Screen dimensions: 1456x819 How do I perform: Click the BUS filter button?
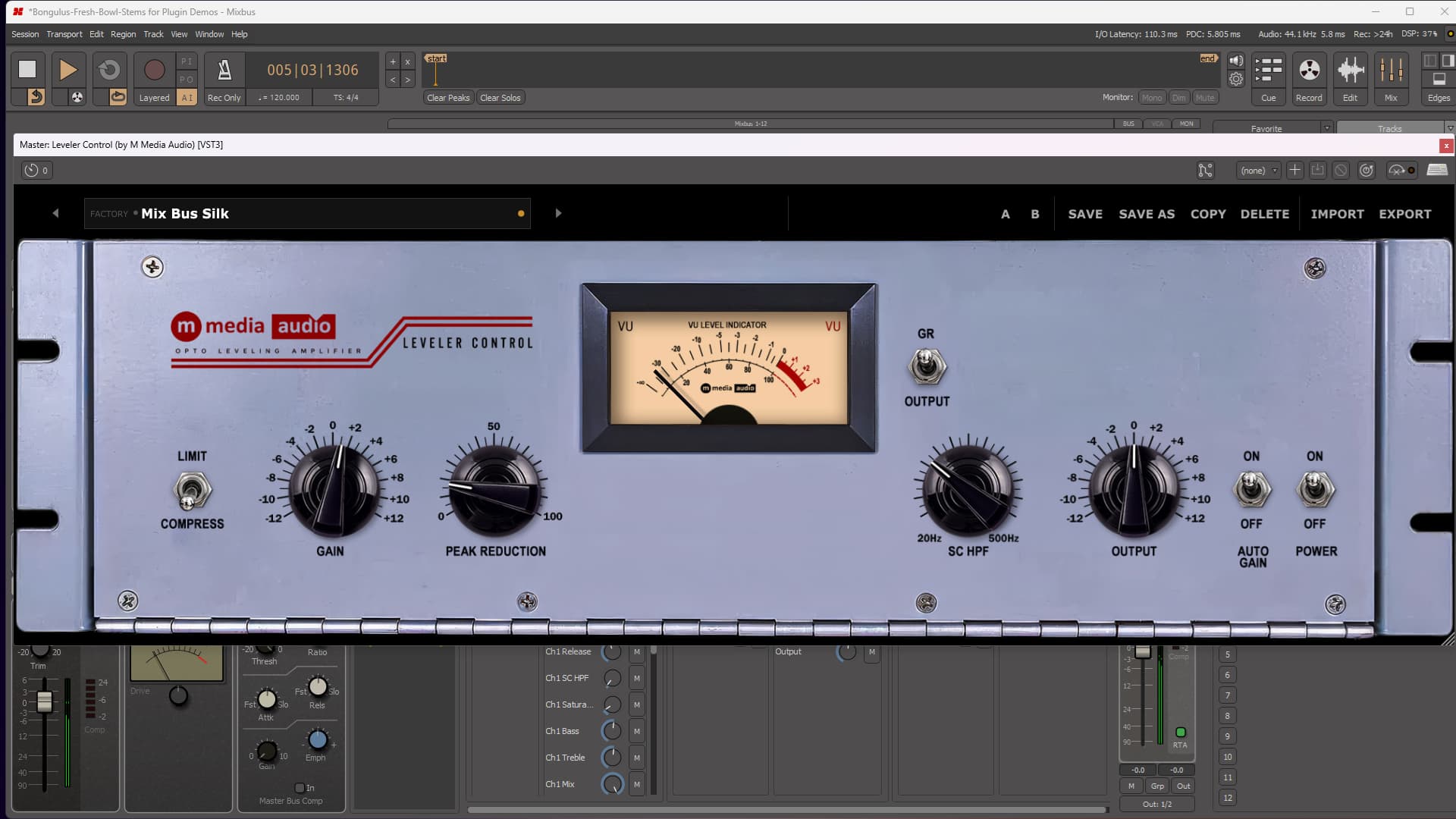coord(1128,124)
